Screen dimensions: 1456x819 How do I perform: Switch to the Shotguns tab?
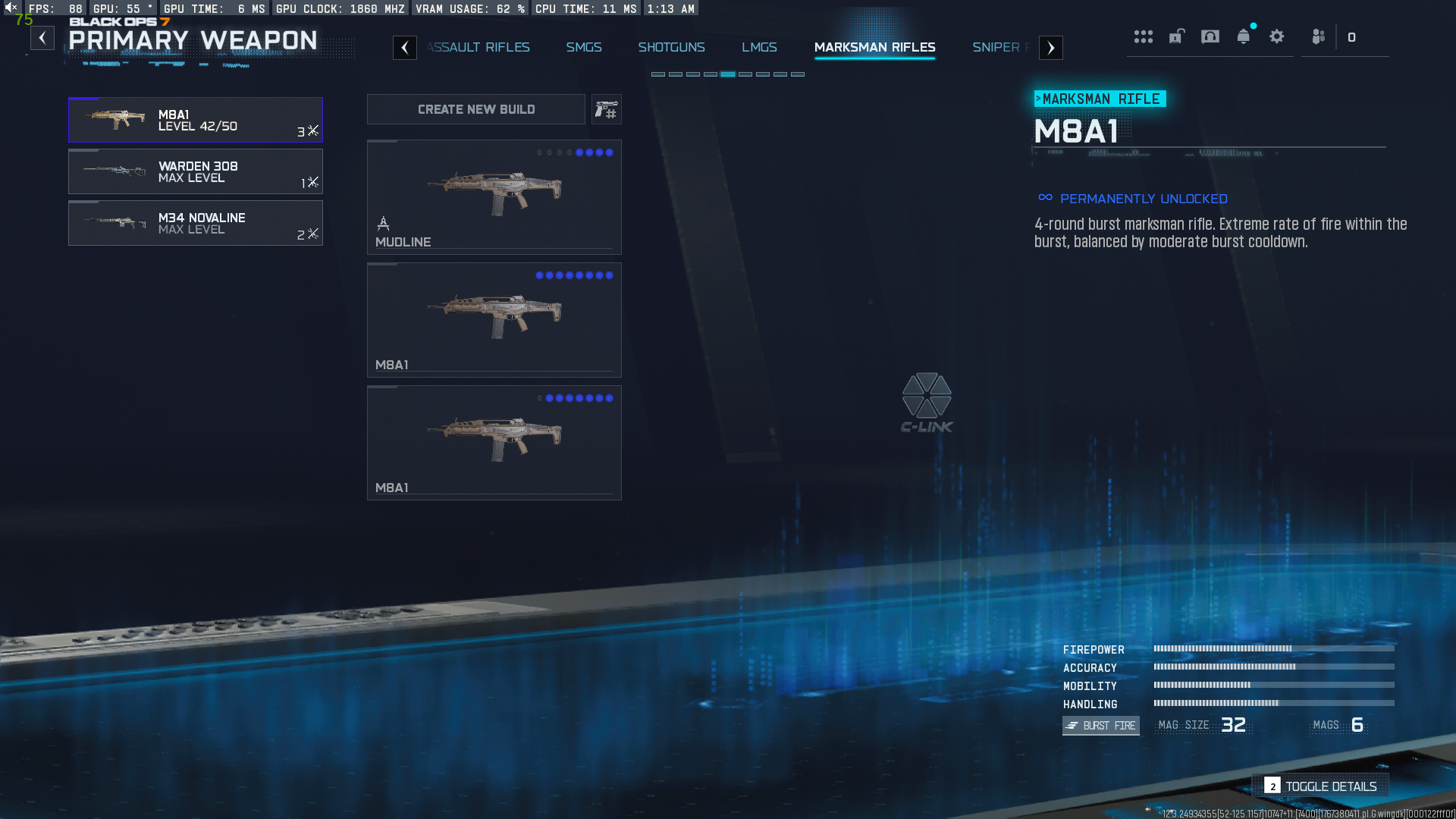click(672, 47)
